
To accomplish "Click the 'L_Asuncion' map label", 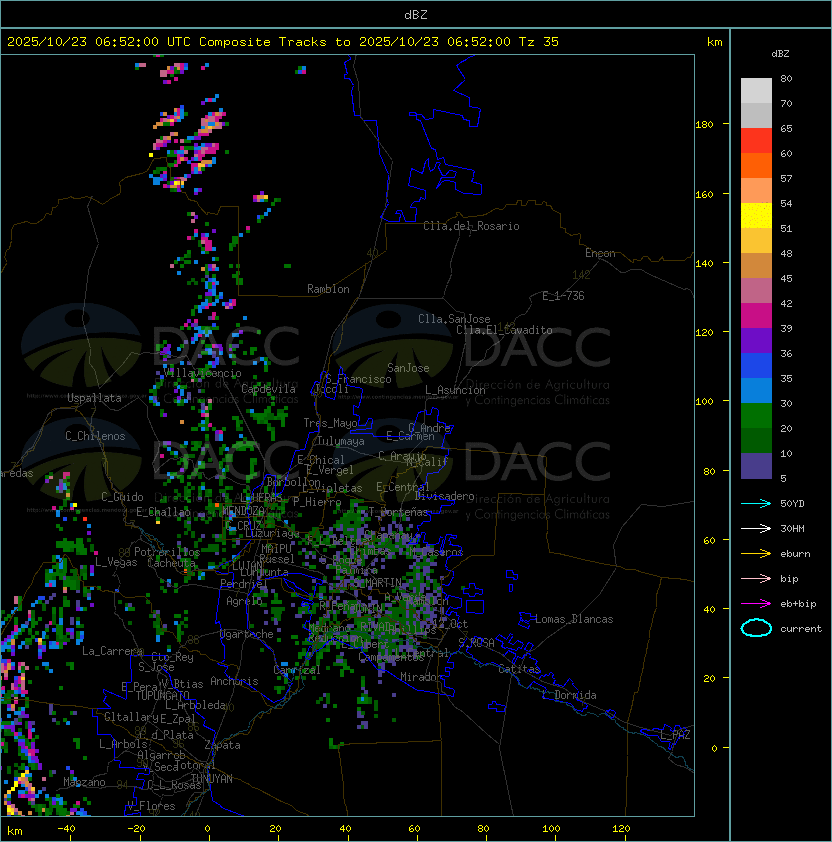I will pos(455,390).
